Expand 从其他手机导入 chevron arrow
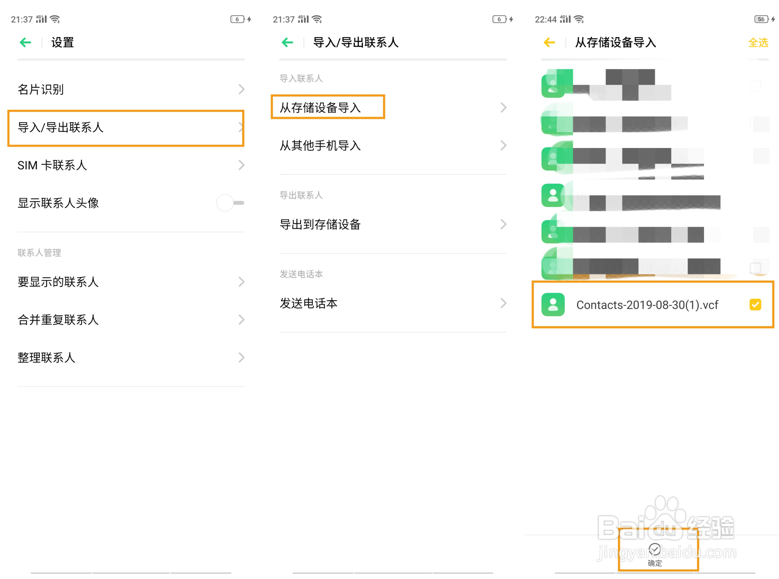The image size is (779, 579). [x=503, y=146]
